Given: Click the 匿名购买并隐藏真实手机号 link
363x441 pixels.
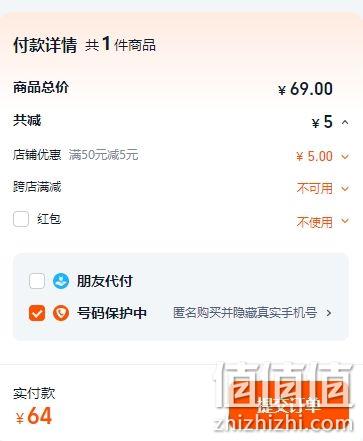Looking at the screenshot, I should (x=245, y=313).
